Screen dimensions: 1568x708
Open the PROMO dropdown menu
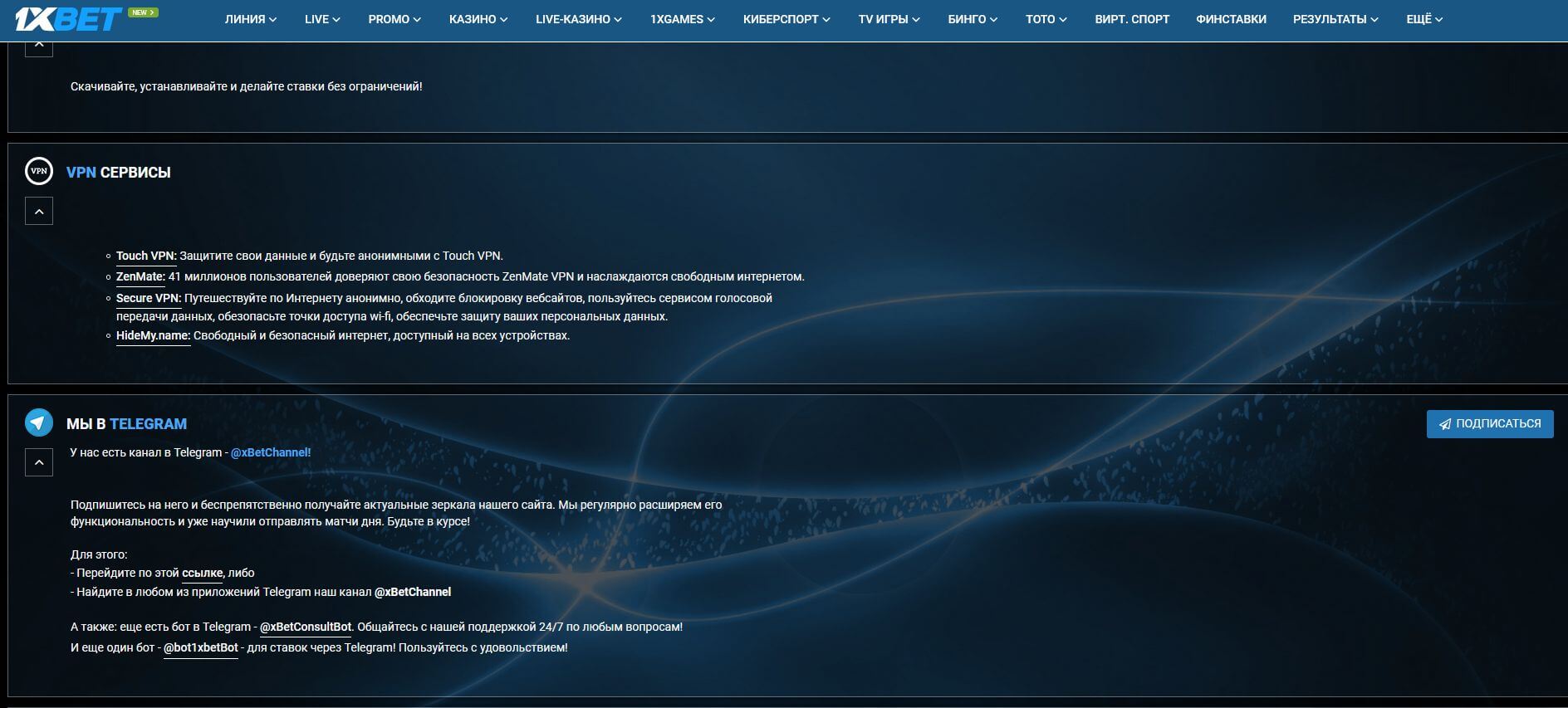[x=394, y=19]
